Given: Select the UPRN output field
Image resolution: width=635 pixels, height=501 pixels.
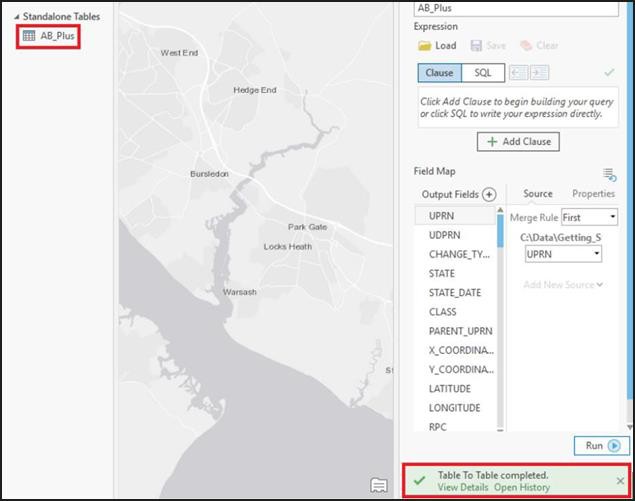Looking at the screenshot, I should (455, 216).
